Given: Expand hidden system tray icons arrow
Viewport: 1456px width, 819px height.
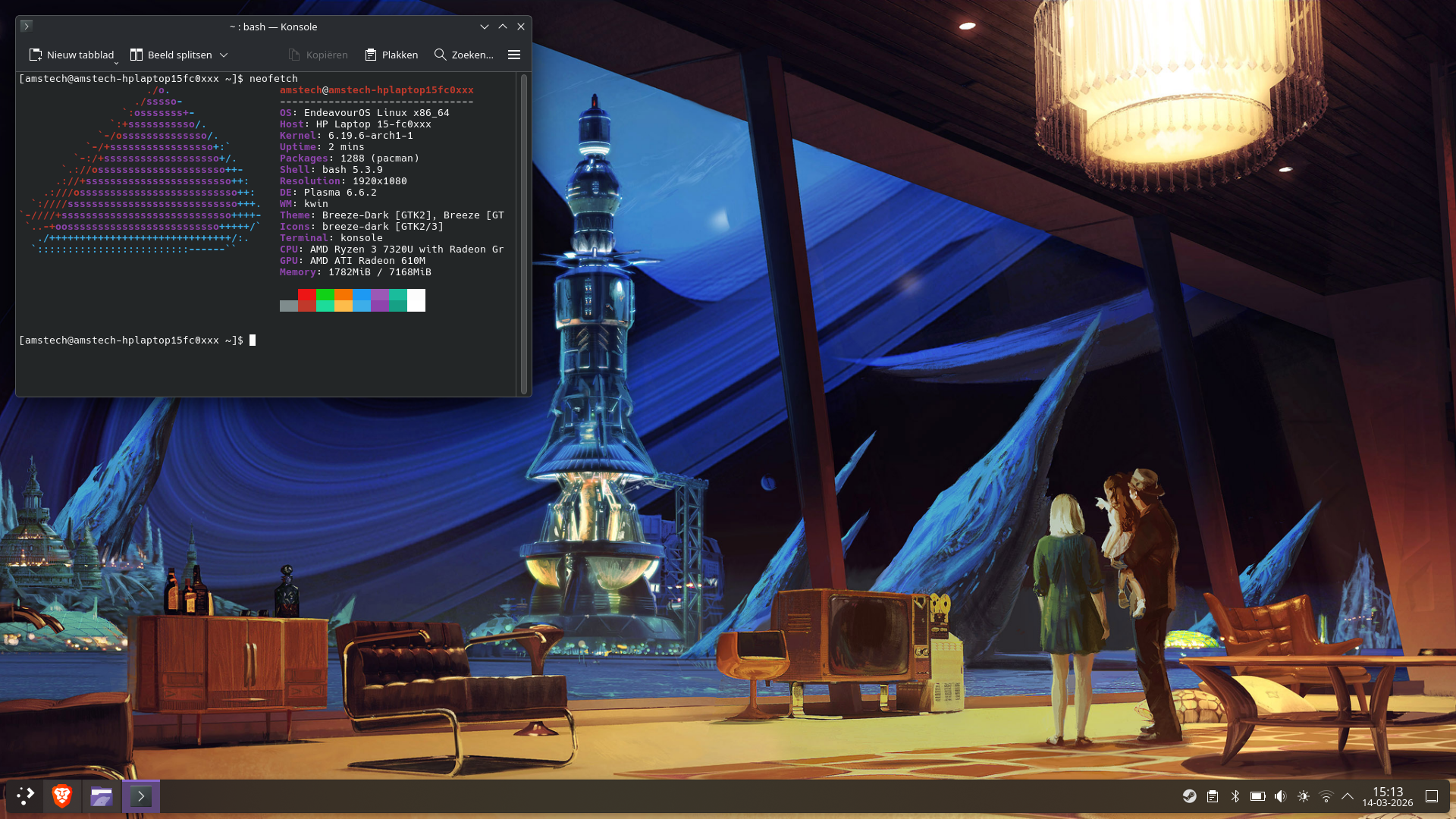Looking at the screenshot, I should point(1348,796).
